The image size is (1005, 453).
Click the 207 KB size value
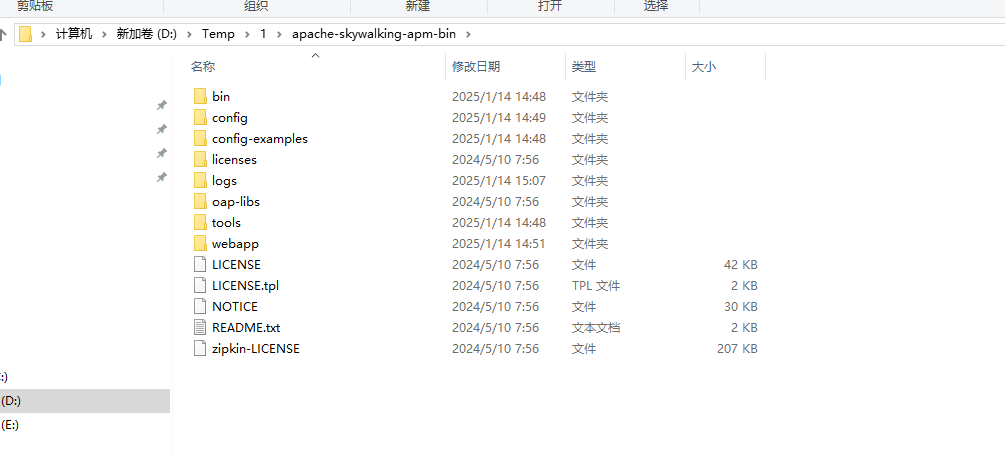click(737, 349)
